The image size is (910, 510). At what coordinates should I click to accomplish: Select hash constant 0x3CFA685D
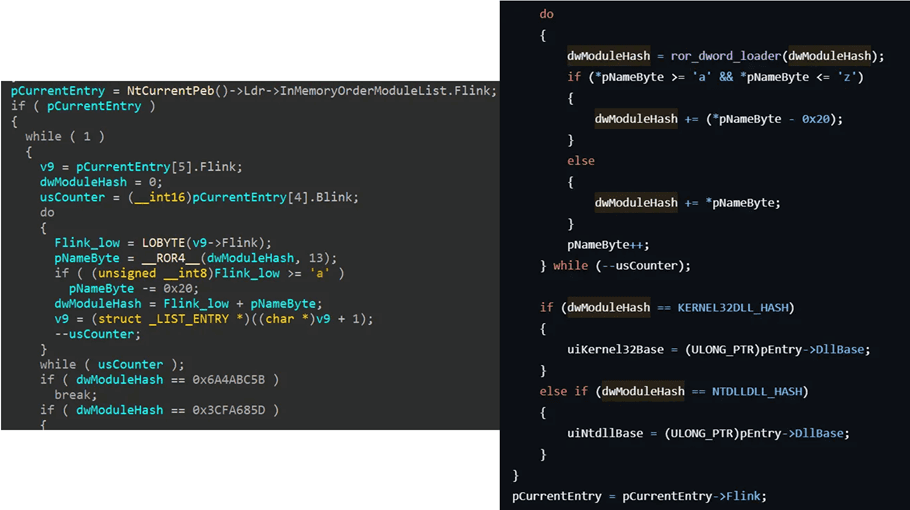[x=228, y=410]
